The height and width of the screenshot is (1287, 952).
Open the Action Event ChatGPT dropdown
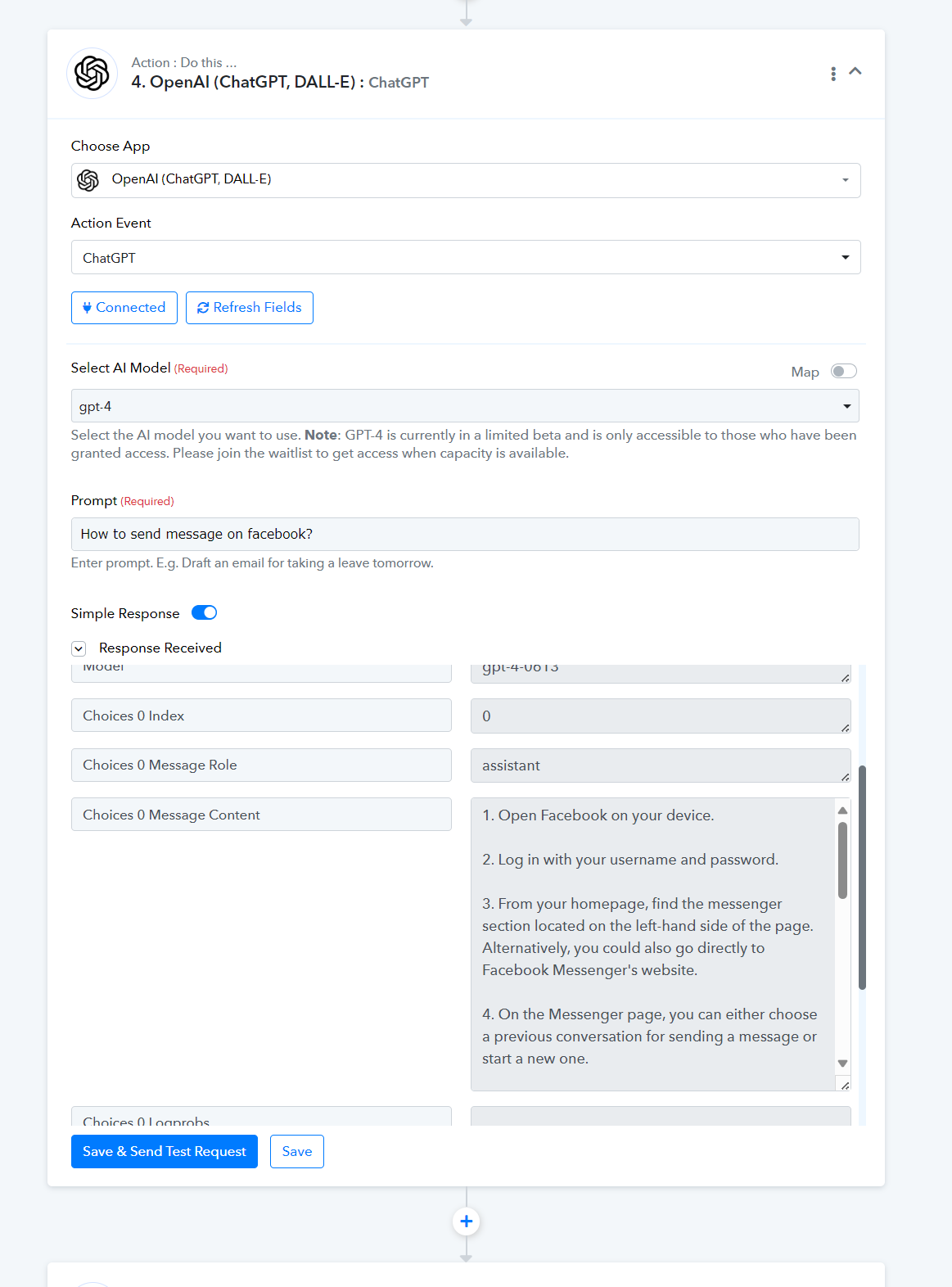466,257
